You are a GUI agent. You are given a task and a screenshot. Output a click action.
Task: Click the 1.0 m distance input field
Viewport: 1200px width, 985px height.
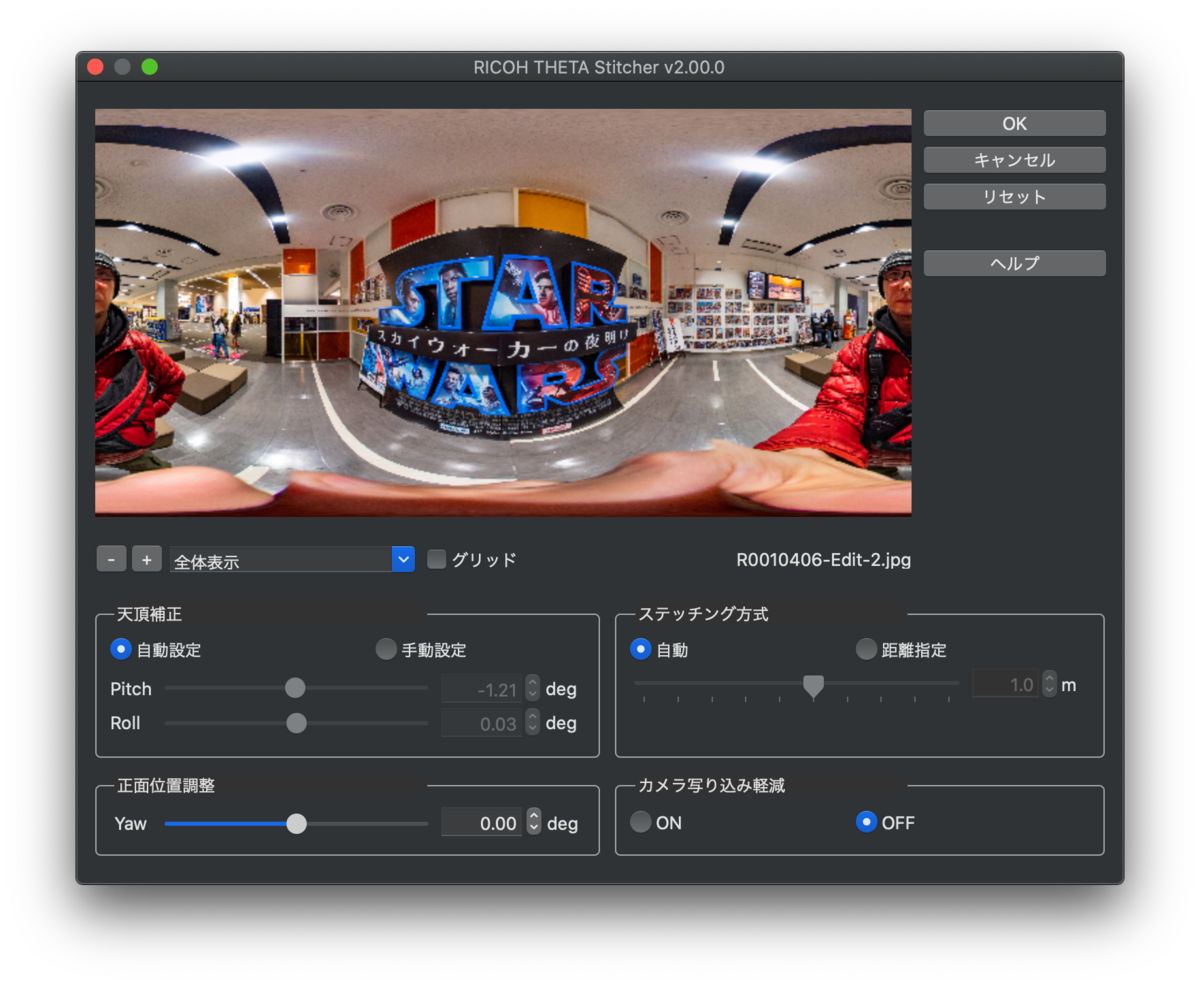(1007, 684)
